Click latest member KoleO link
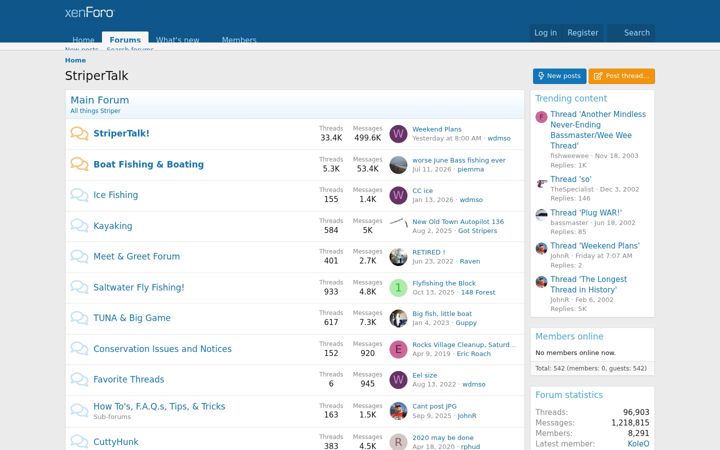Screen dimensions: 720x450 pyautogui.click(x=638, y=444)
